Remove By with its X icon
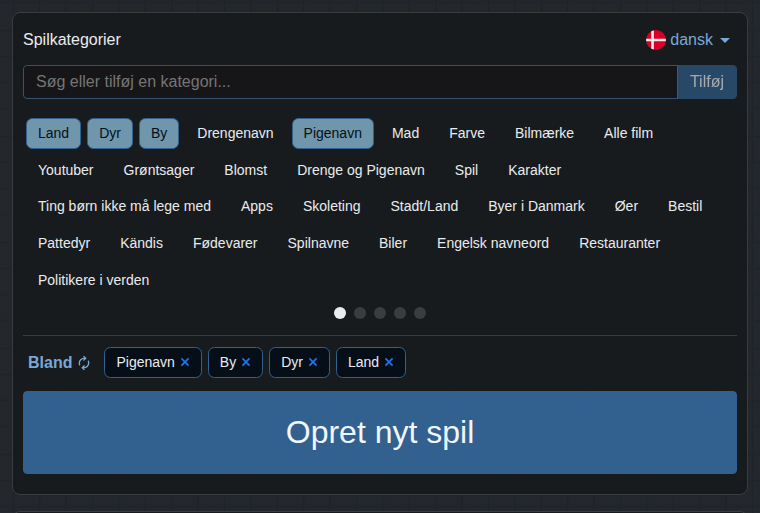The width and height of the screenshot is (760, 513). point(246,362)
